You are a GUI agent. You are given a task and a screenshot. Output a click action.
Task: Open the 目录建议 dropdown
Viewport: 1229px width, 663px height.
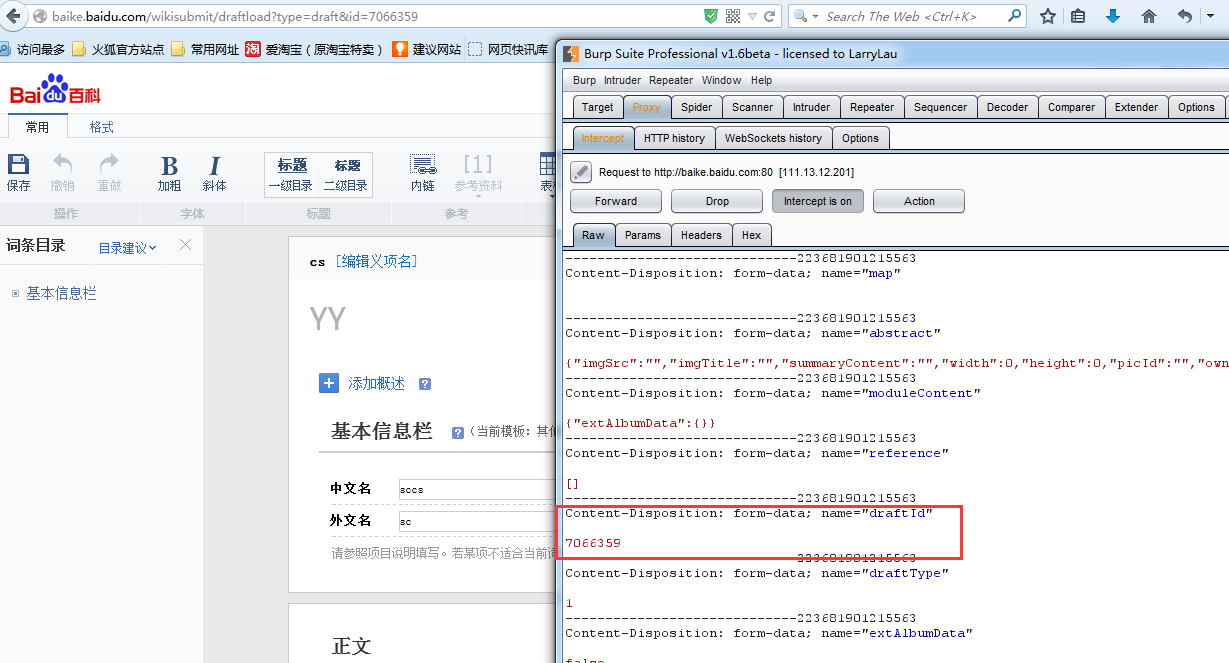128,248
